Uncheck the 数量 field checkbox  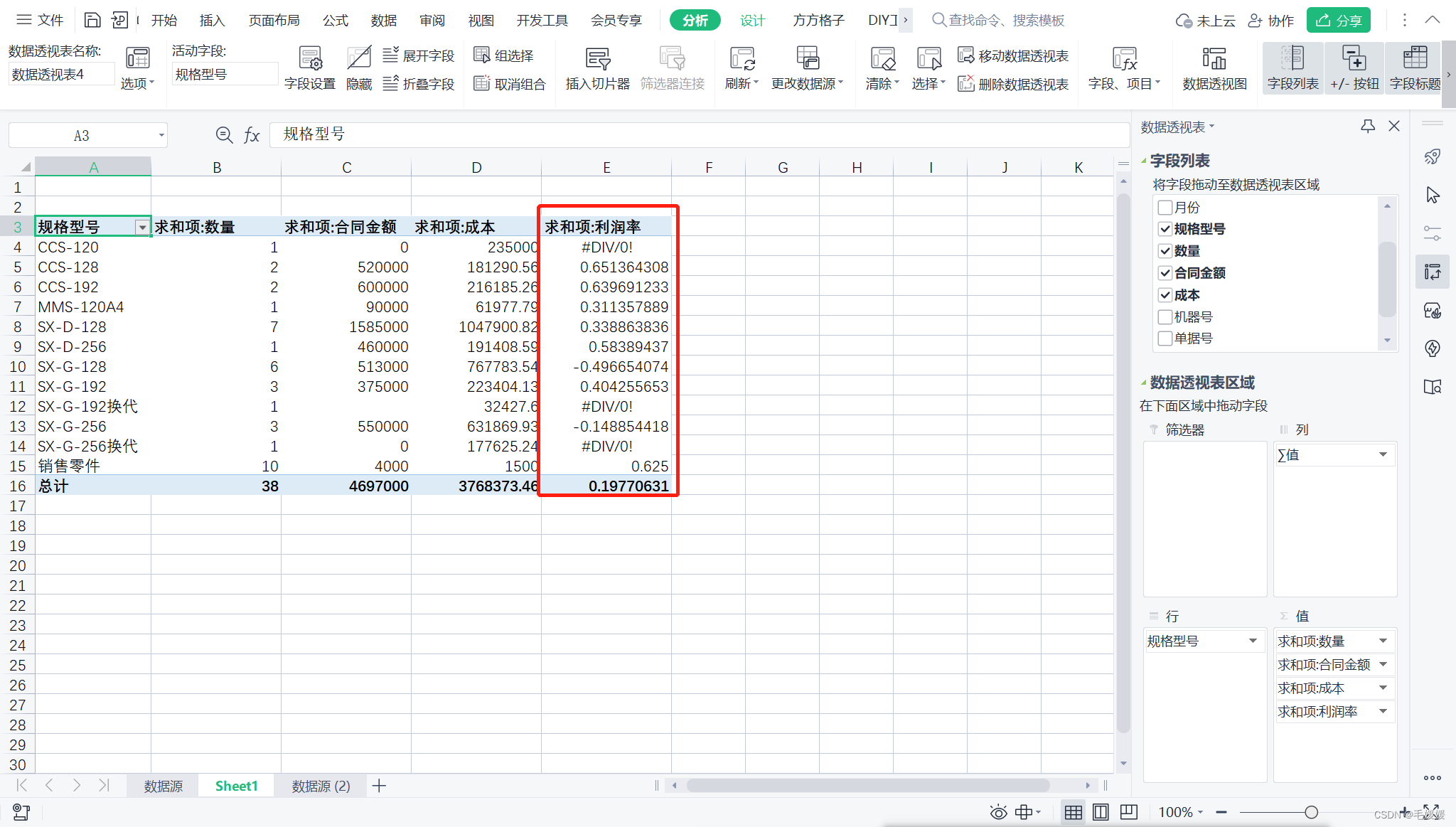[x=1165, y=251]
